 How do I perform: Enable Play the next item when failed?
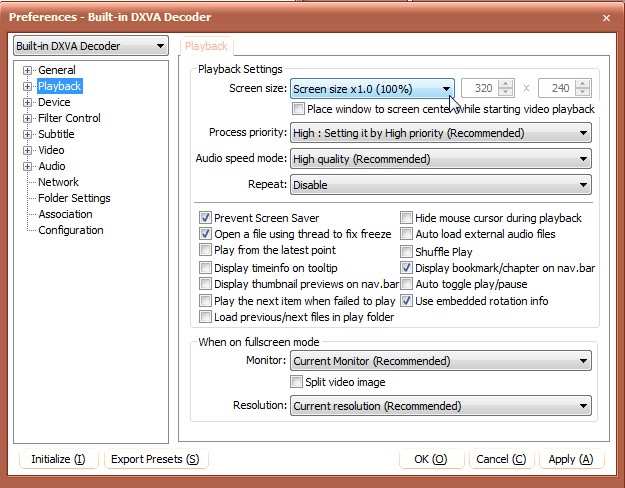205,300
